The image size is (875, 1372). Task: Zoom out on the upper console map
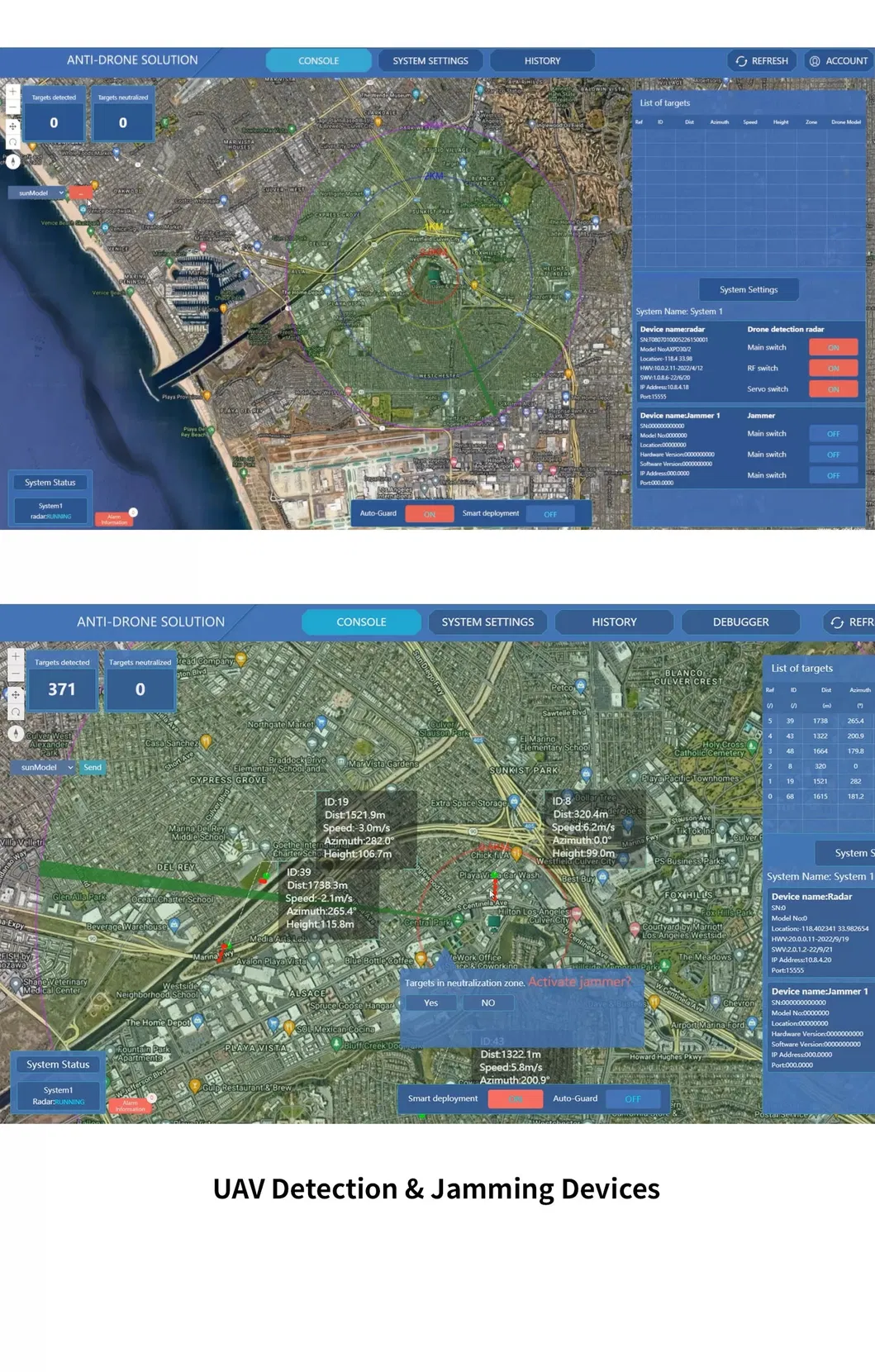click(x=12, y=108)
